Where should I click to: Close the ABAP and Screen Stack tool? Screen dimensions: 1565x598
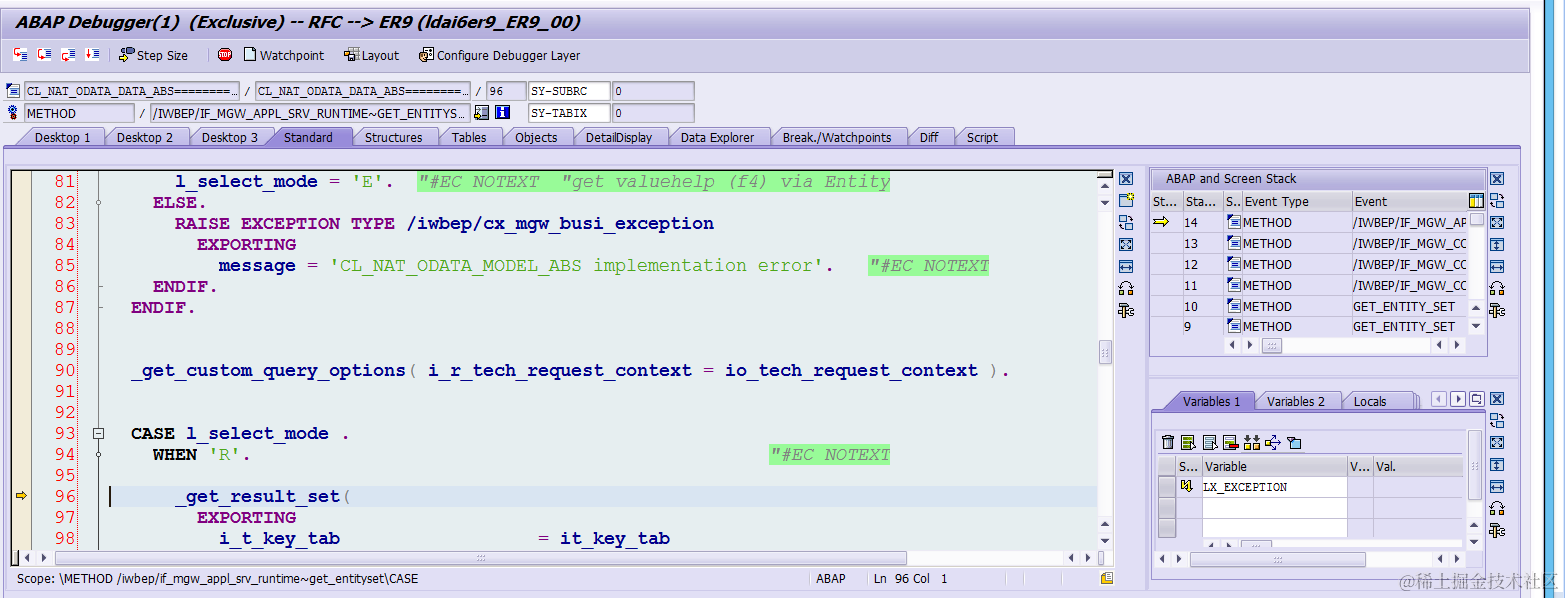tap(1496, 178)
